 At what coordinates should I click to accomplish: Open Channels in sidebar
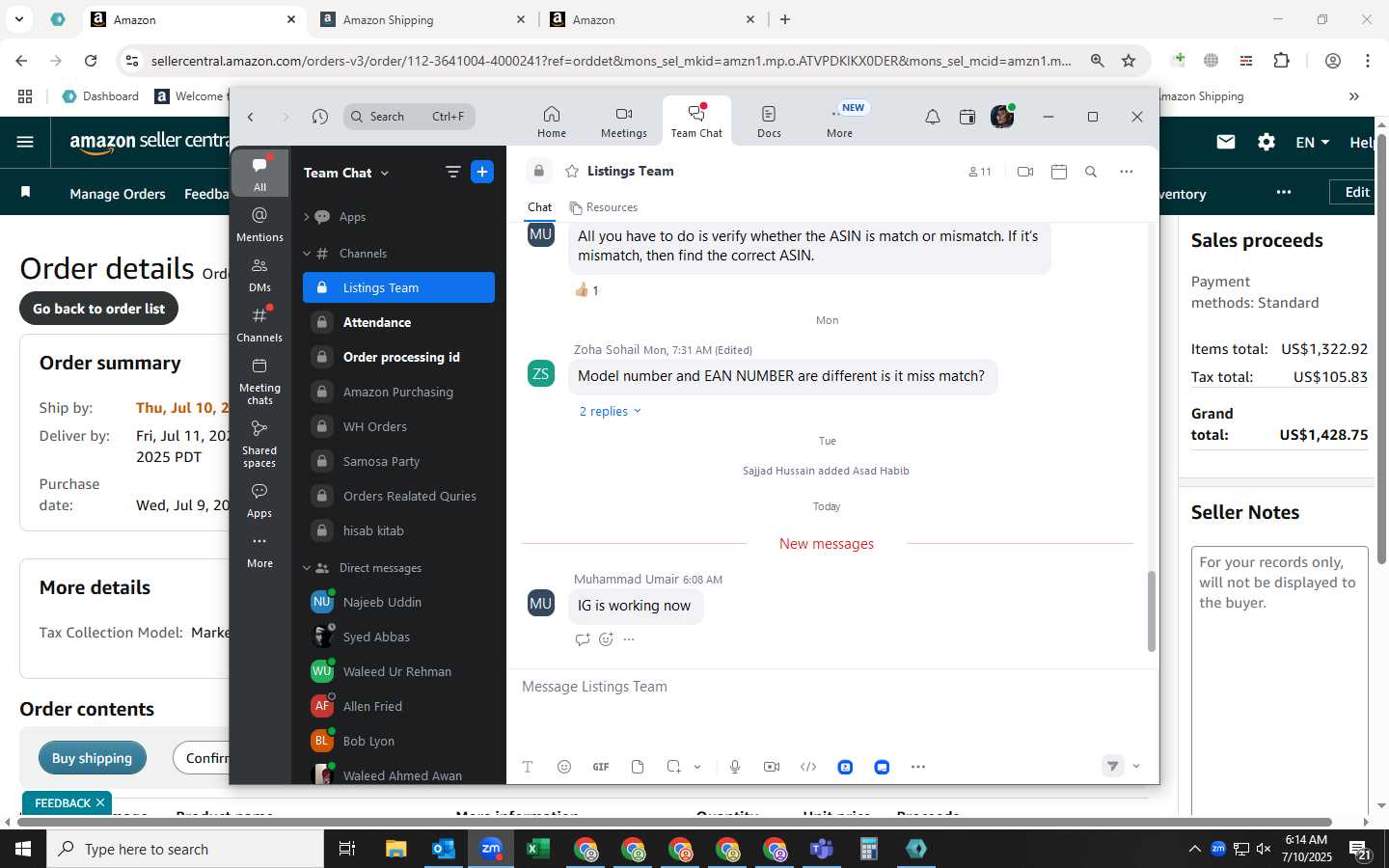click(x=259, y=324)
